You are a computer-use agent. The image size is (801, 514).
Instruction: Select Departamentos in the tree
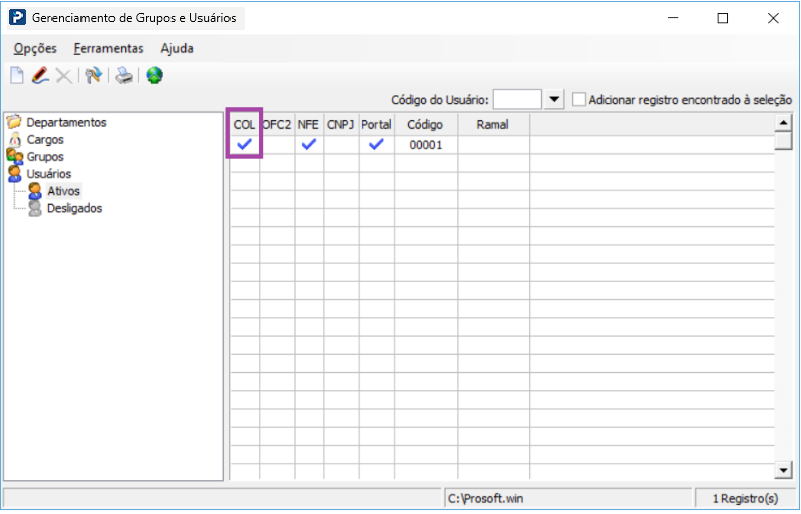[66, 123]
